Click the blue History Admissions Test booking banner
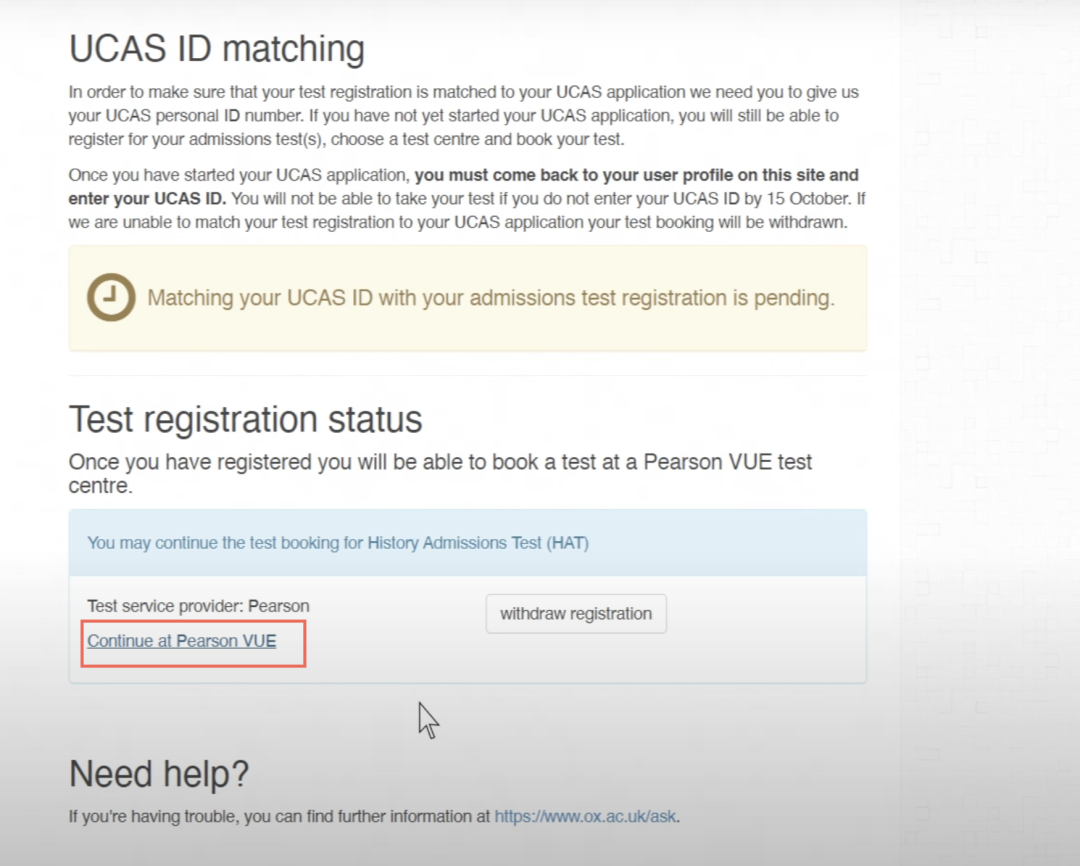Viewport: 1080px width, 866px height. [x=468, y=543]
